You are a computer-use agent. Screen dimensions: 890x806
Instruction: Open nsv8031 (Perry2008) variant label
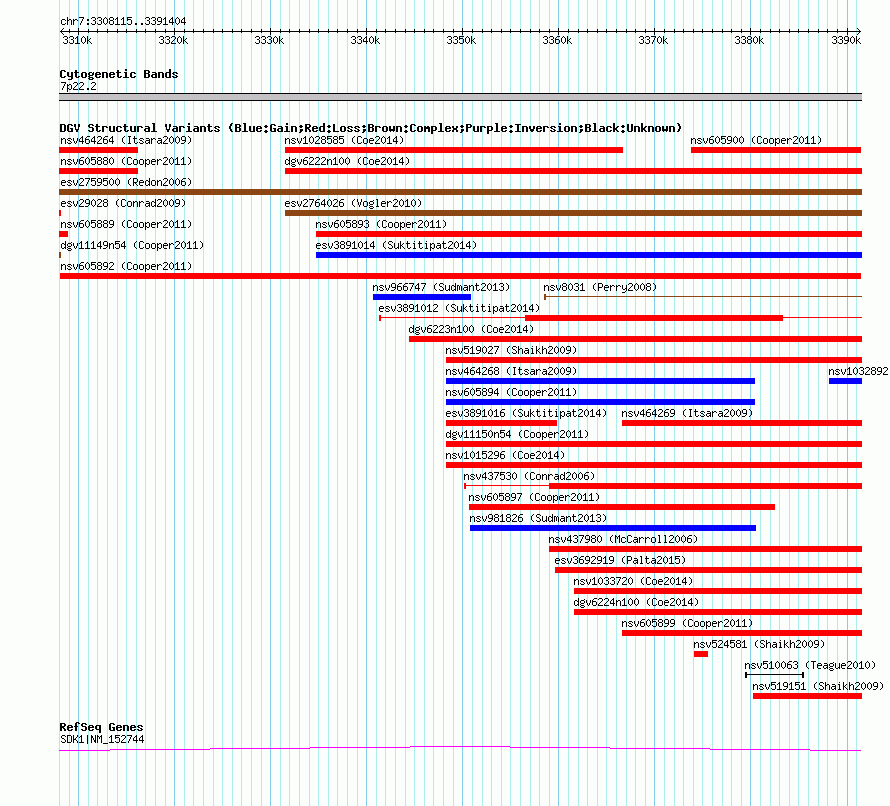pyautogui.click(x=600, y=287)
